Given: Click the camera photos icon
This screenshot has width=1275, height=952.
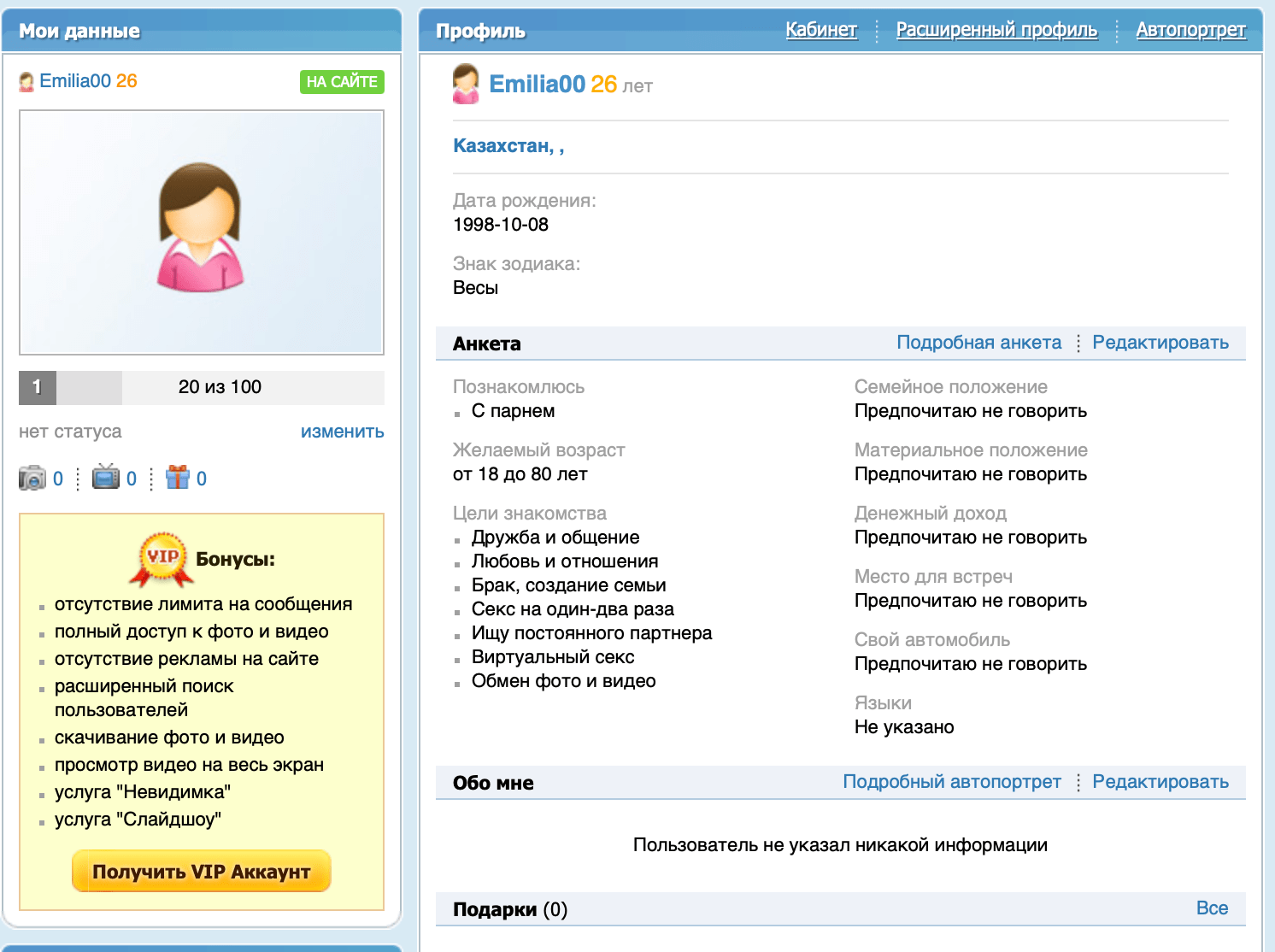Looking at the screenshot, I should (x=32, y=478).
